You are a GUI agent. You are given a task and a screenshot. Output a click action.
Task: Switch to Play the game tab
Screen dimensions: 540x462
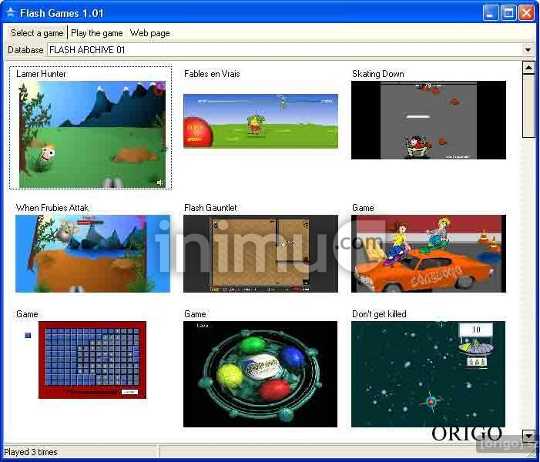(97, 33)
